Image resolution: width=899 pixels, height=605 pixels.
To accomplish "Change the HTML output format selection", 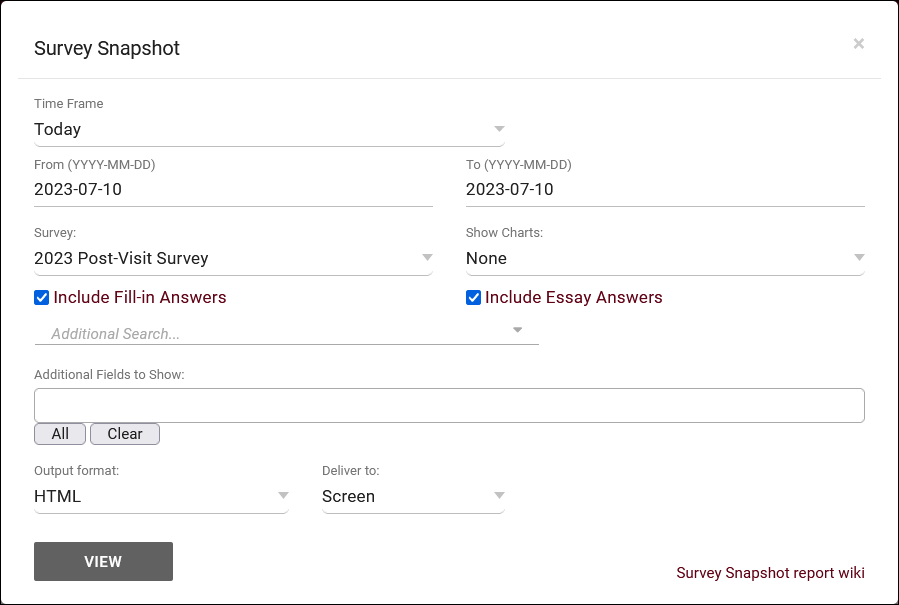I will tap(152, 496).
